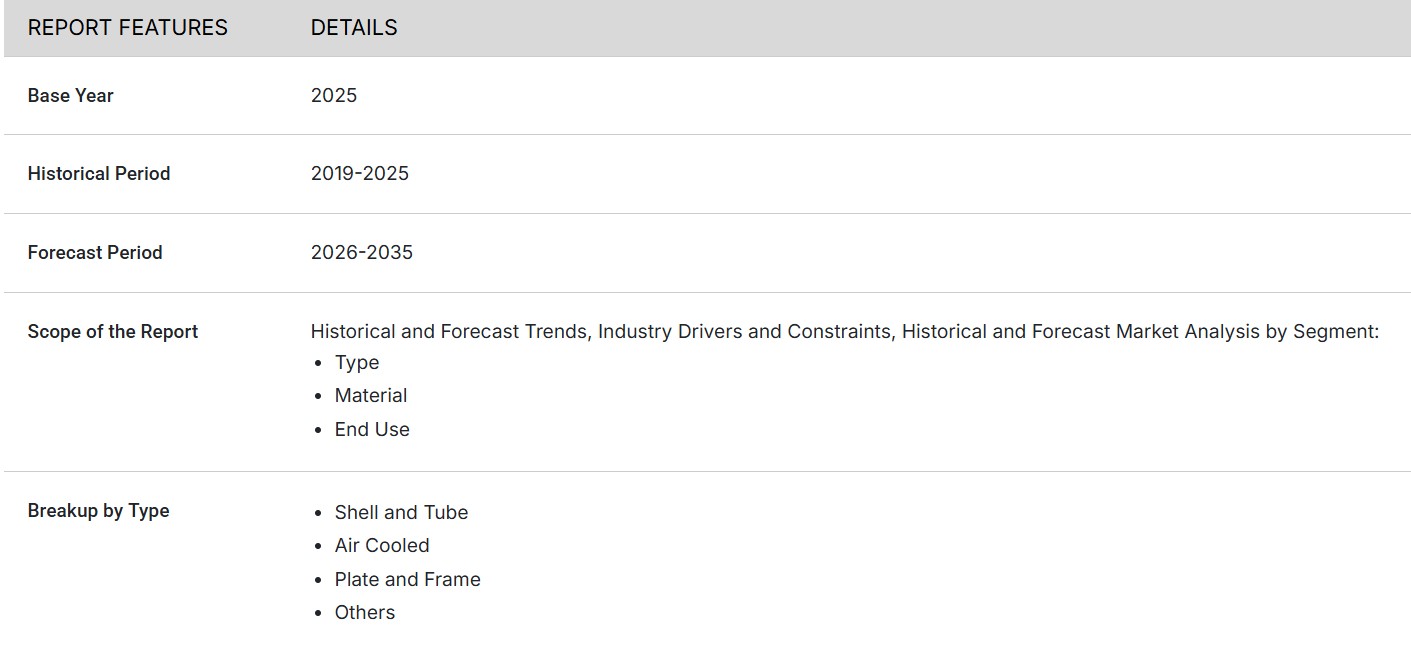The image size is (1411, 651).
Task: Click the Others bullet item
Action: pyautogui.click(x=364, y=613)
